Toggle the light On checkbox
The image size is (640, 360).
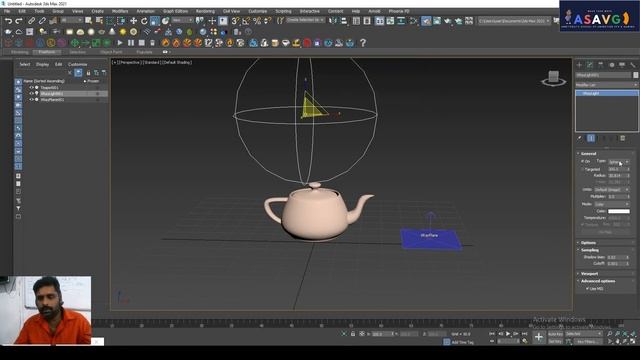coord(583,162)
